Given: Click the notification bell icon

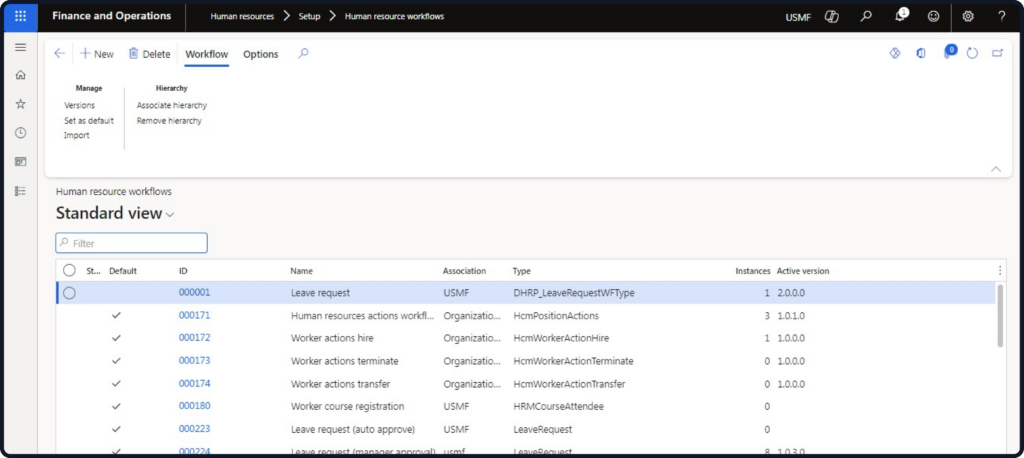Looking at the screenshot, I should pyautogui.click(x=900, y=16).
